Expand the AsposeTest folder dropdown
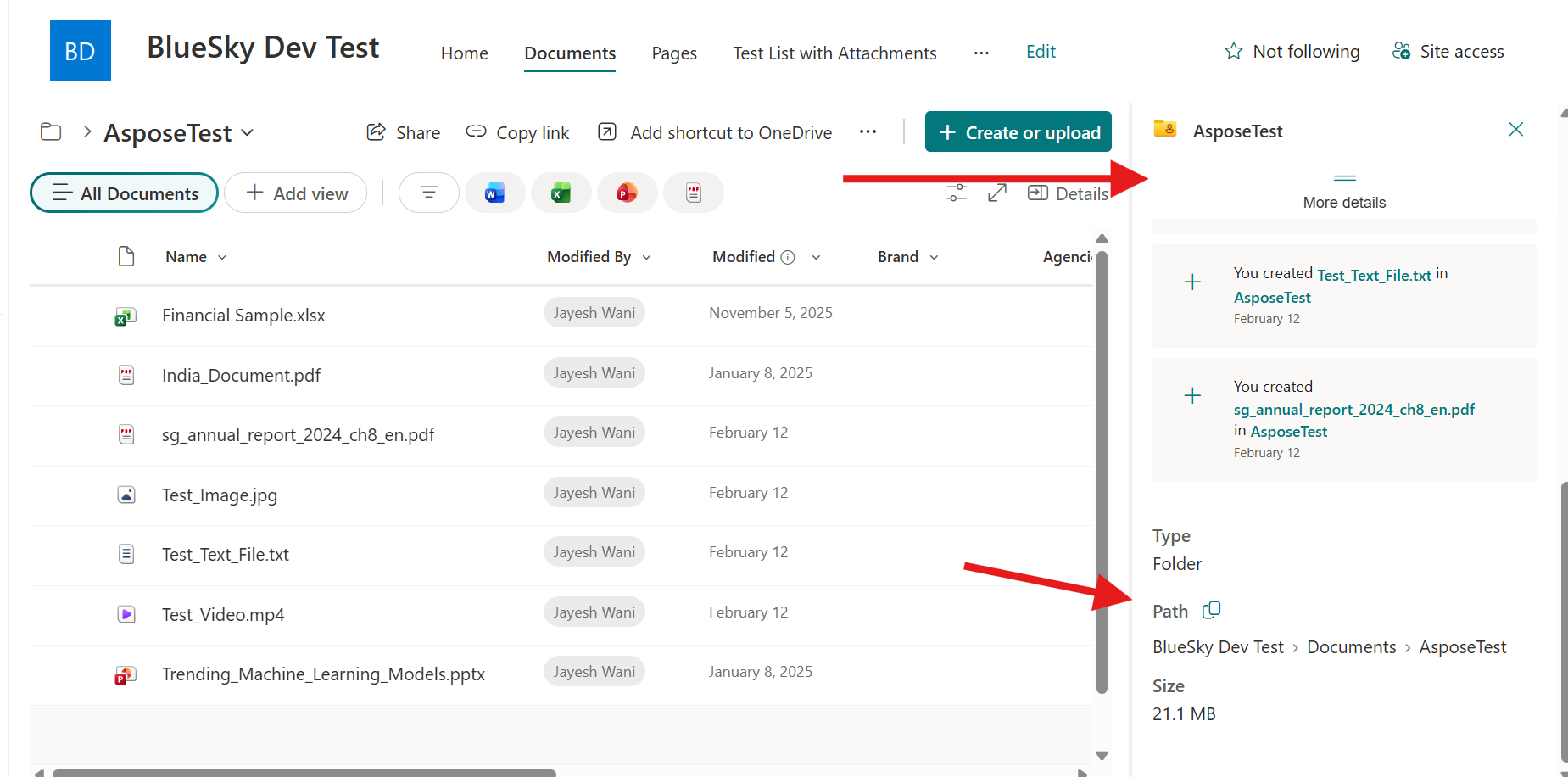Screen dimensions: 1568x777 pyautogui.click(x=248, y=132)
